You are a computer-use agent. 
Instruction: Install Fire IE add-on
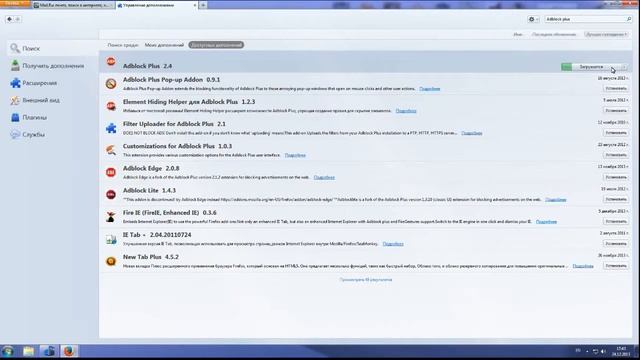(x=616, y=221)
